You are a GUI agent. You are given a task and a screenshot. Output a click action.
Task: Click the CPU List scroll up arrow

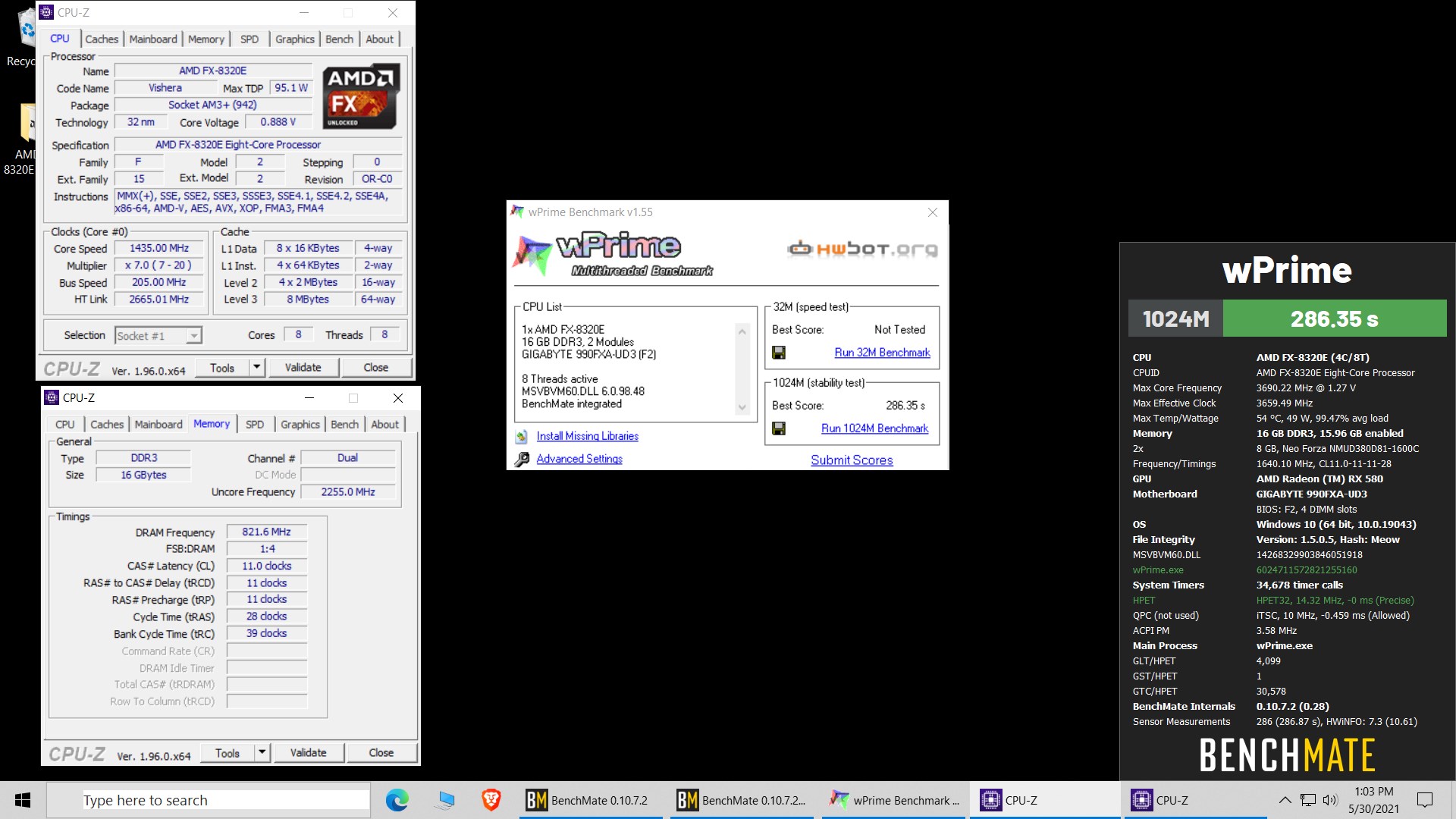742,331
